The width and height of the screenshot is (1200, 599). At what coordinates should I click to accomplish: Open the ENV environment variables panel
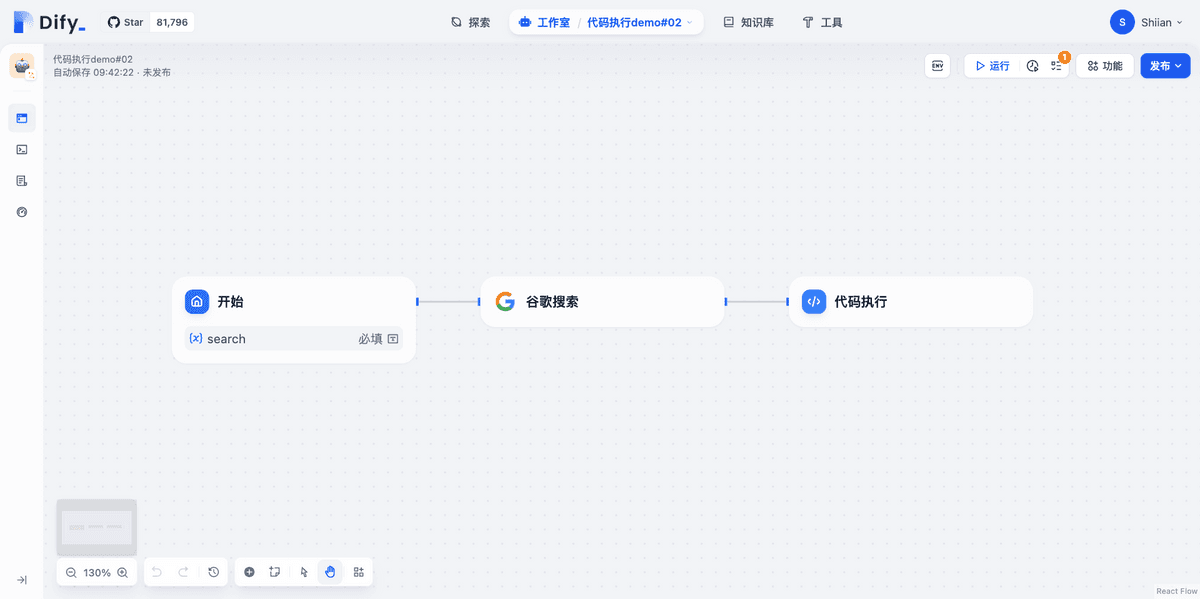click(x=937, y=66)
